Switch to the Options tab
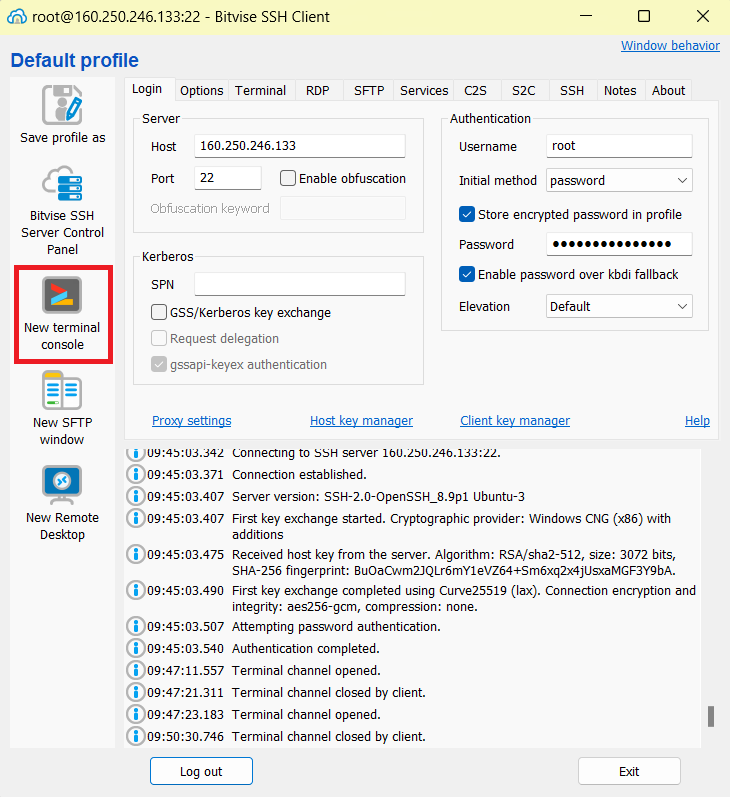The image size is (730, 797). (x=201, y=90)
